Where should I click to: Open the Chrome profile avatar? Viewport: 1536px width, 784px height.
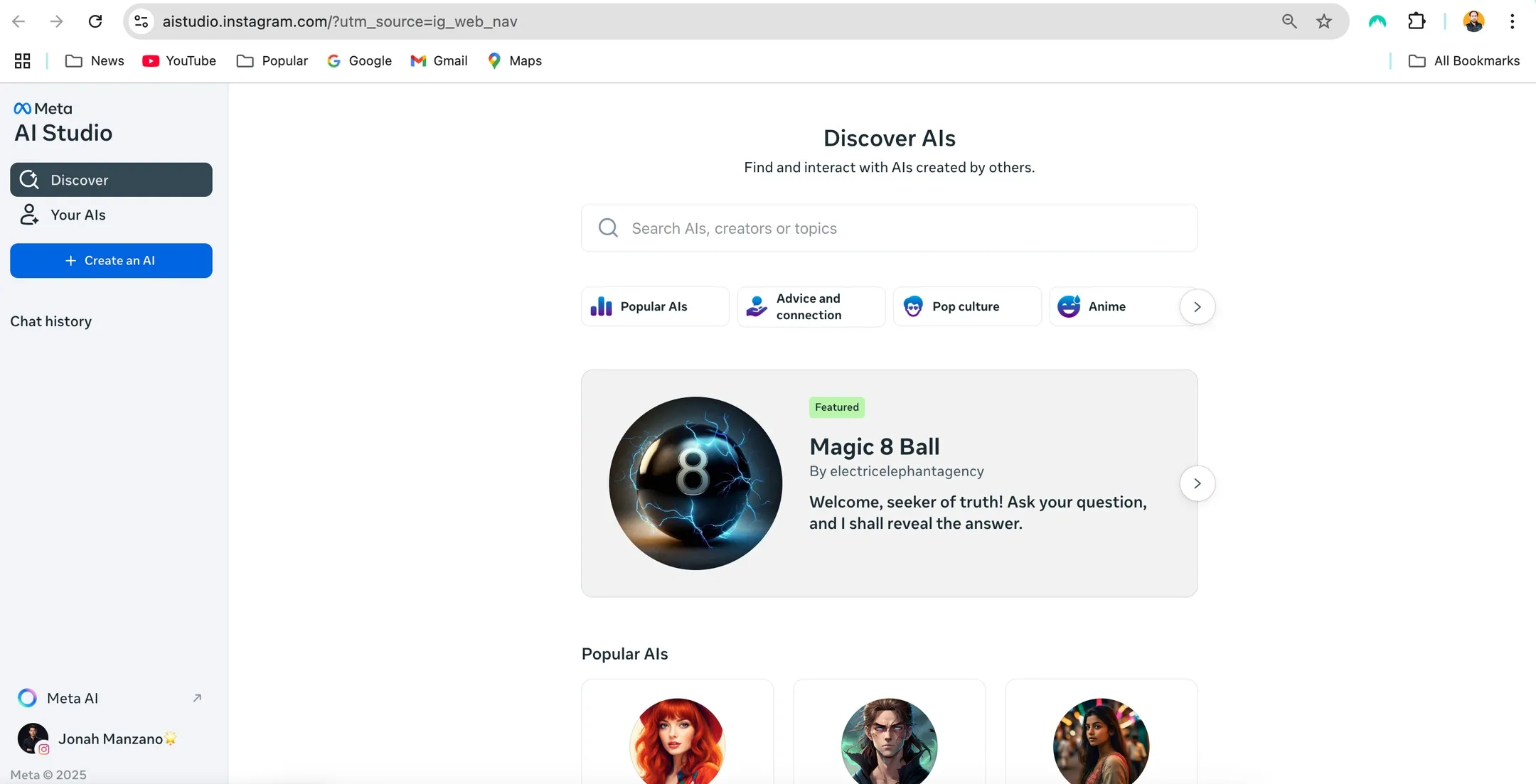click(1473, 21)
